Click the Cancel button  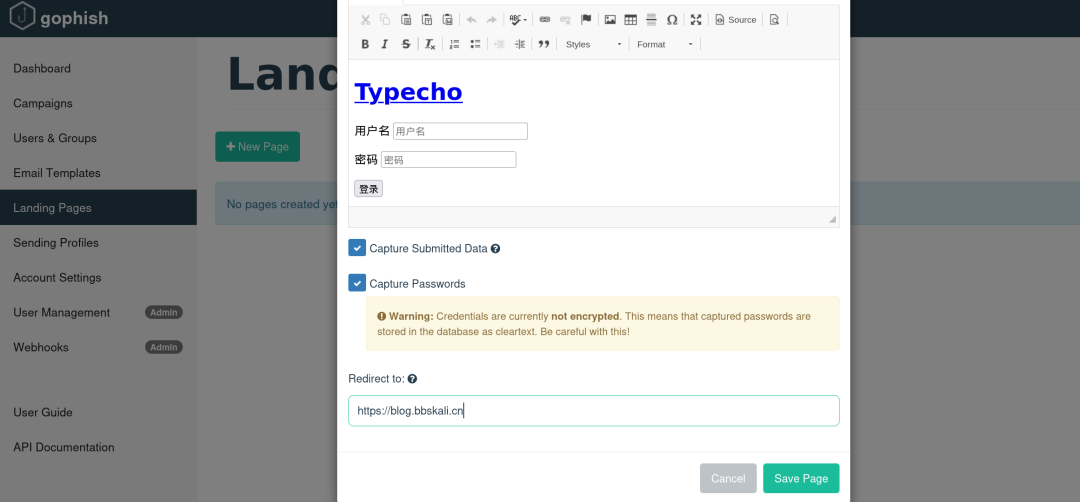point(728,479)
